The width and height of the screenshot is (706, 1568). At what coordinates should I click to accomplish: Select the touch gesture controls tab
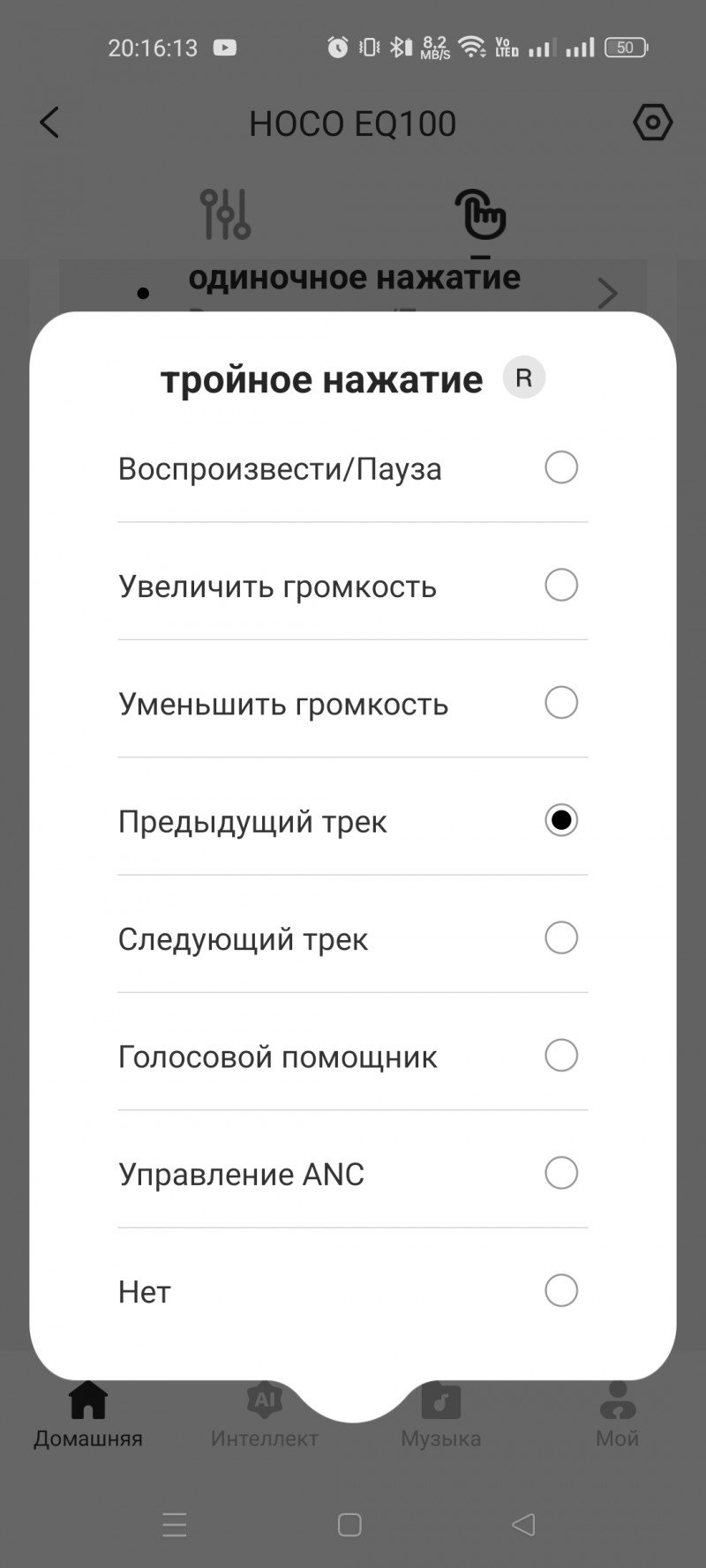point(480,214)
